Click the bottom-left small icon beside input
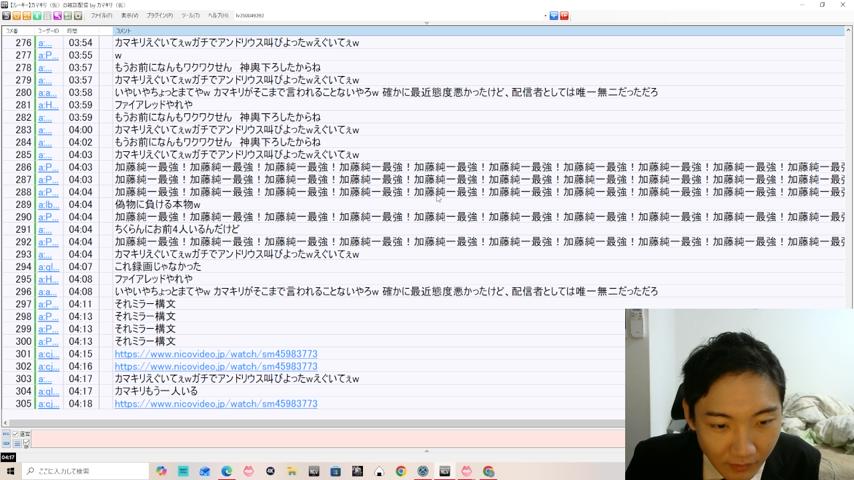The image size is (854, 480). (x=6, y=443)
